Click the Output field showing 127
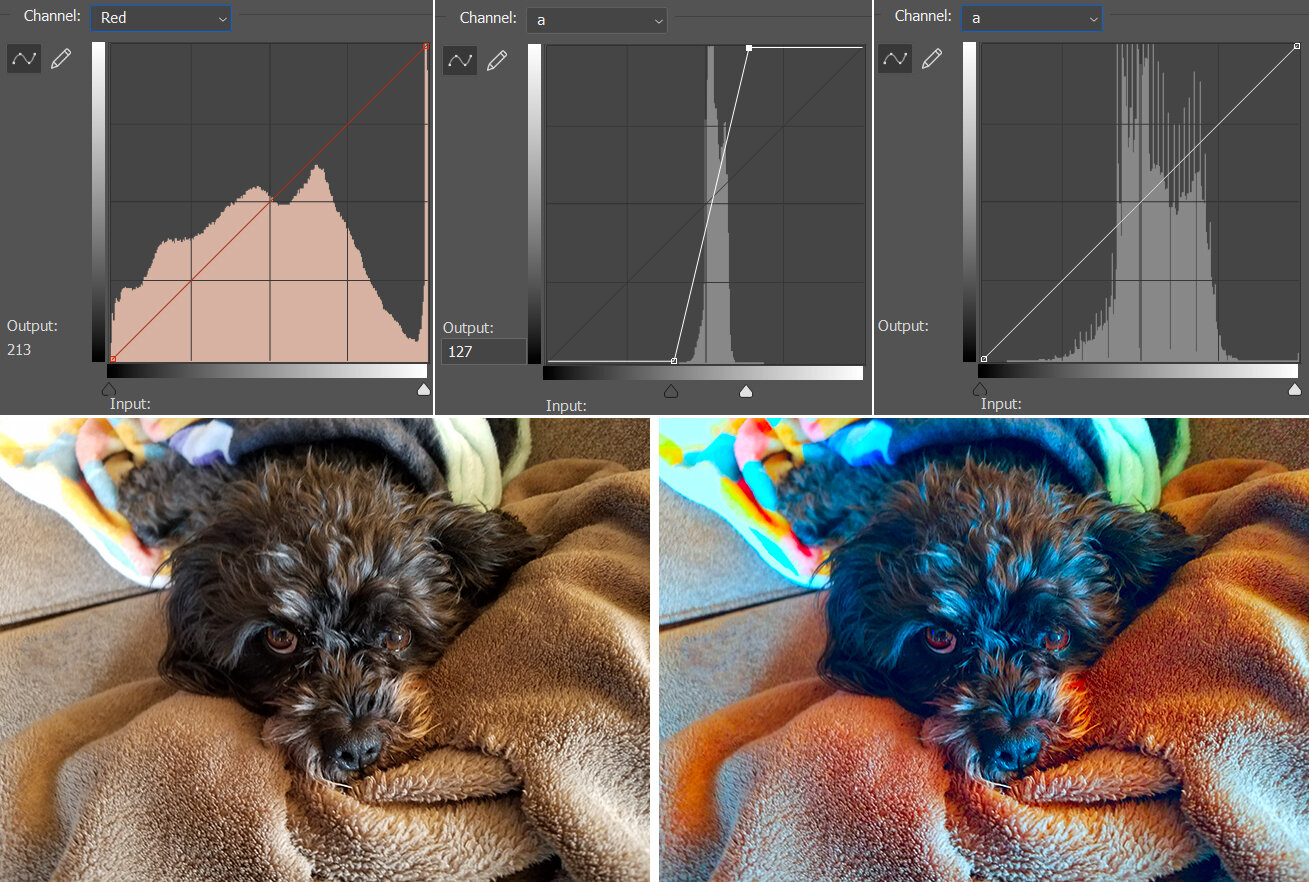 tap(484, 352)
